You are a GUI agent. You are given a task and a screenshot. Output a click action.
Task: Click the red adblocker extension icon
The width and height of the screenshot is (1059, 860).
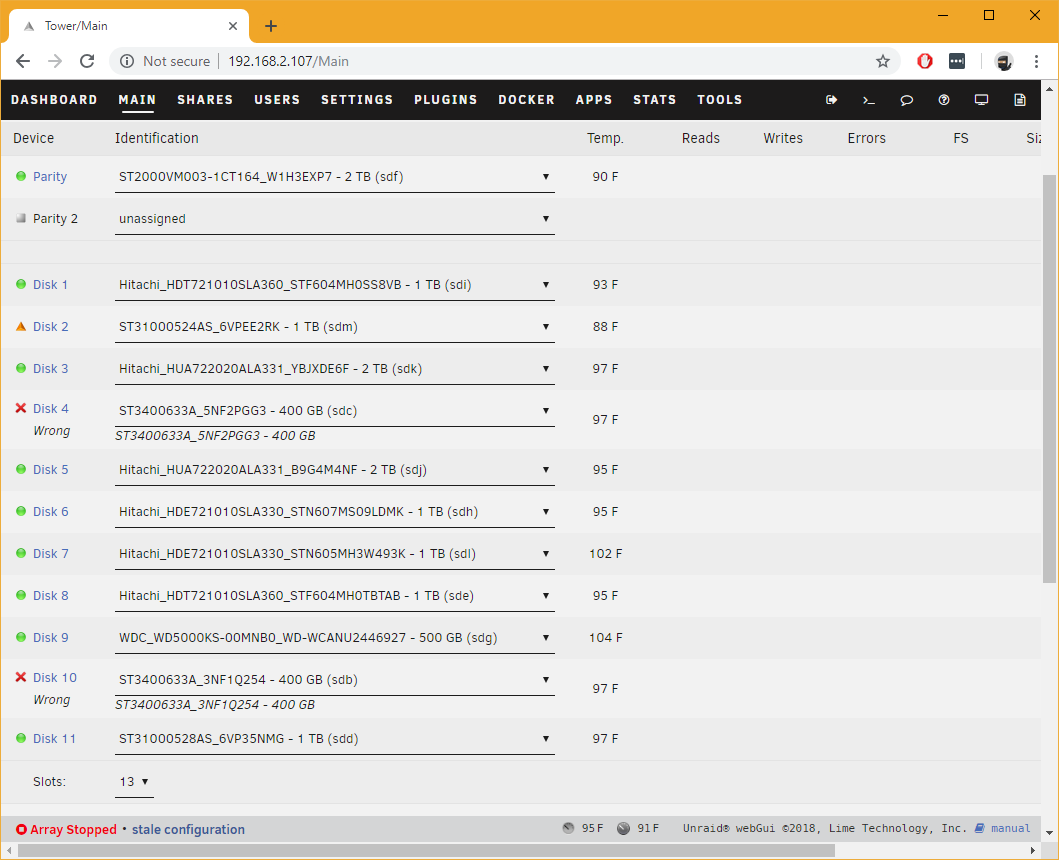click(925, 61)
